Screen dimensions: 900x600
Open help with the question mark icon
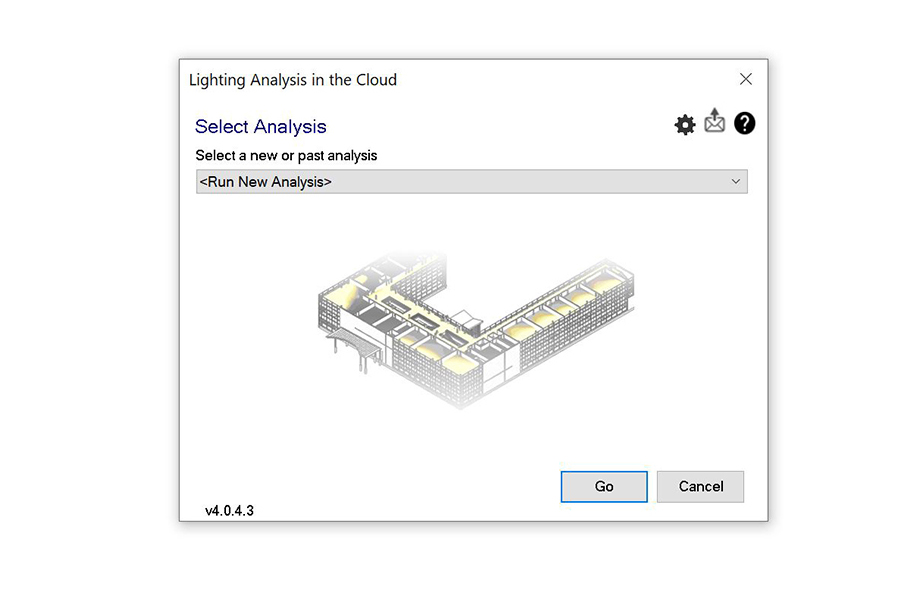(744, 124)
